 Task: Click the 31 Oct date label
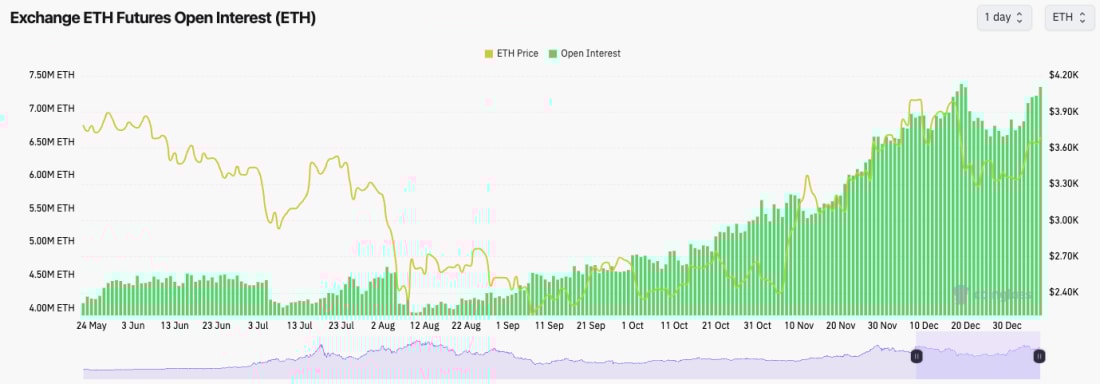(757, 326)
